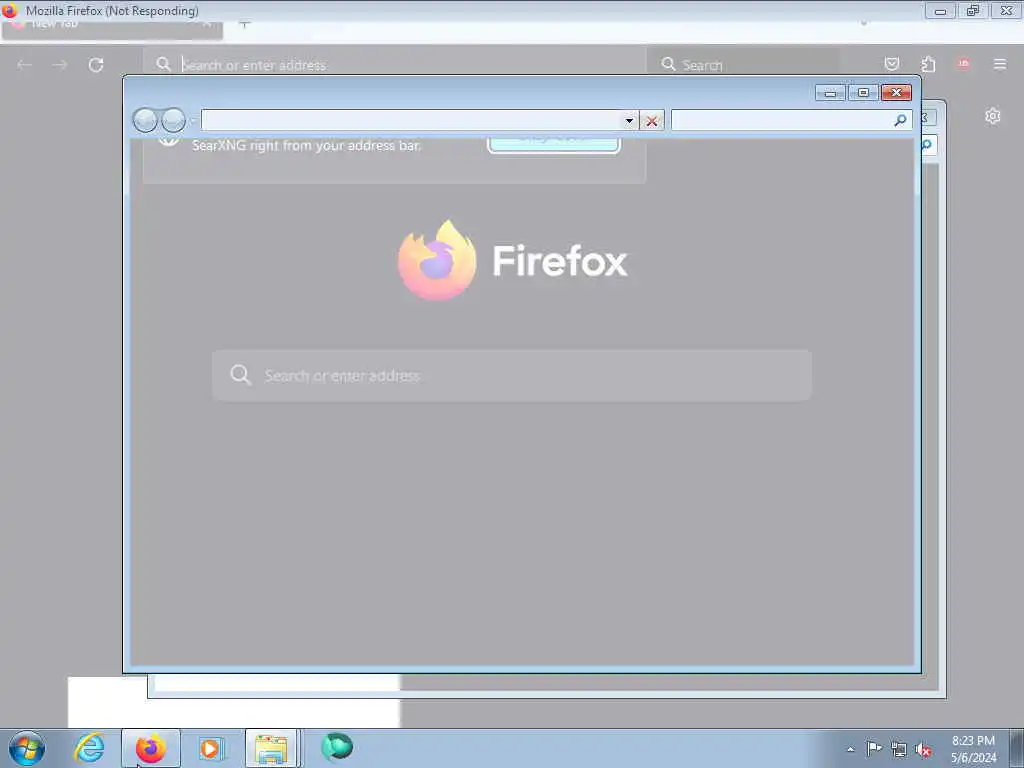
Task: Expand the list all tabs chevron
Action: (x=864, y=24)
